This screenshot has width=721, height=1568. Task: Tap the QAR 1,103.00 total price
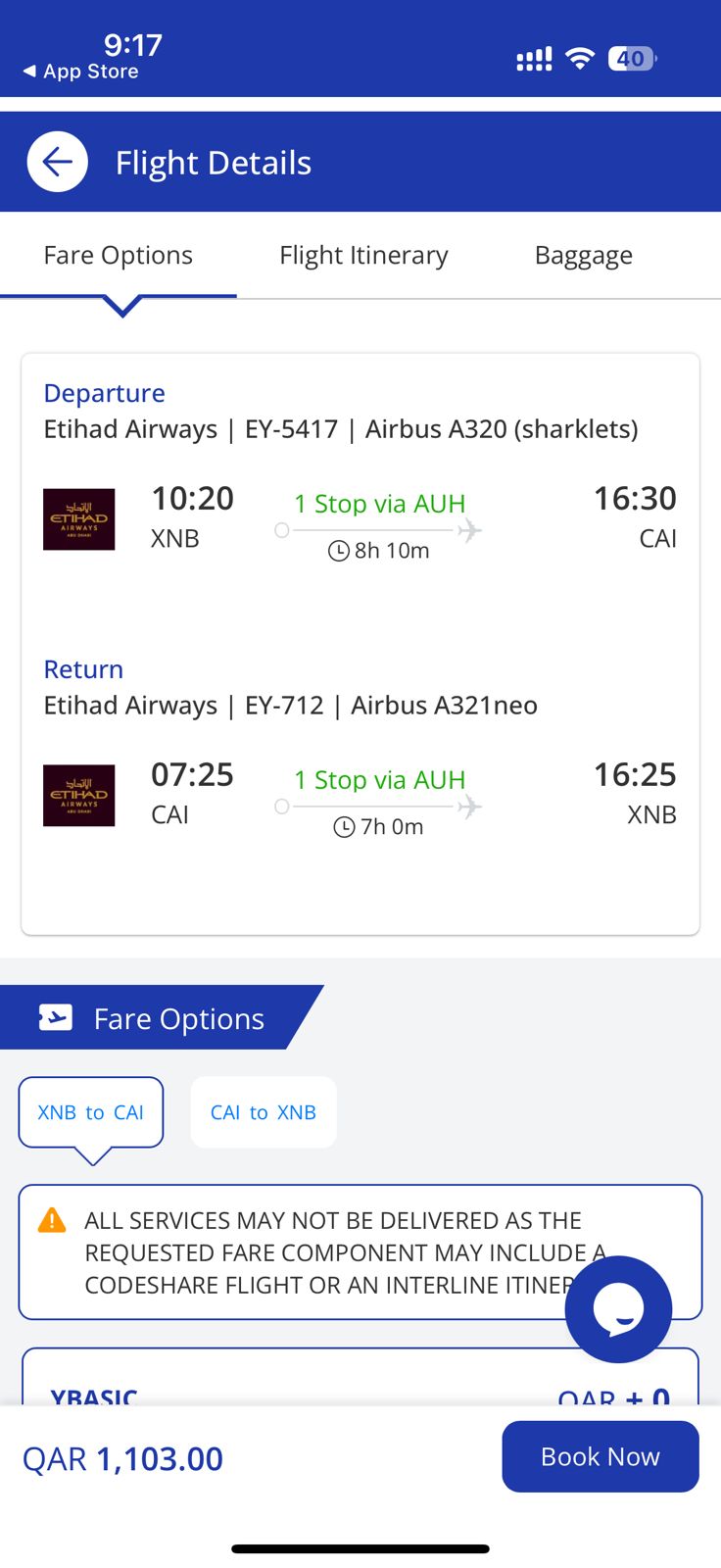coord(123,1458)
